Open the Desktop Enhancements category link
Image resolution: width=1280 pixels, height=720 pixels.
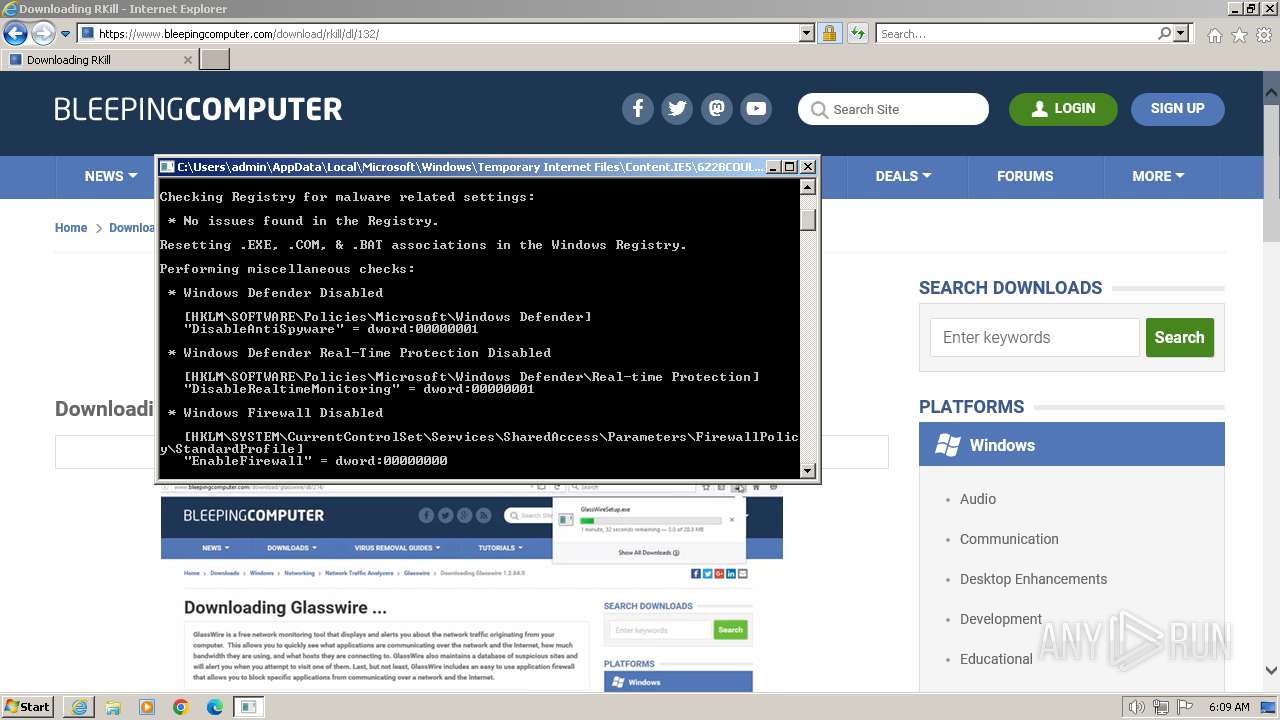[1033, 579]
